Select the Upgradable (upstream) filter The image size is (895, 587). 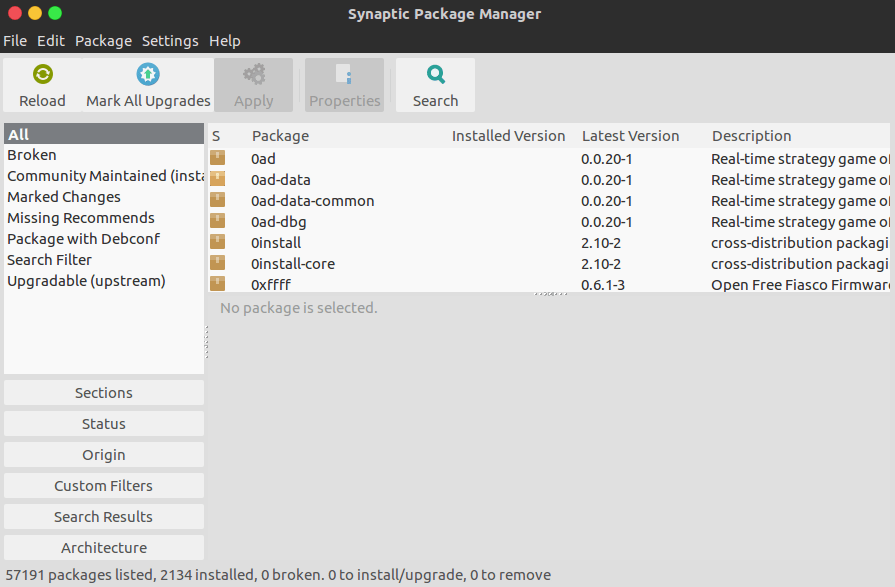pyautogui.click(x=86, y=281)
